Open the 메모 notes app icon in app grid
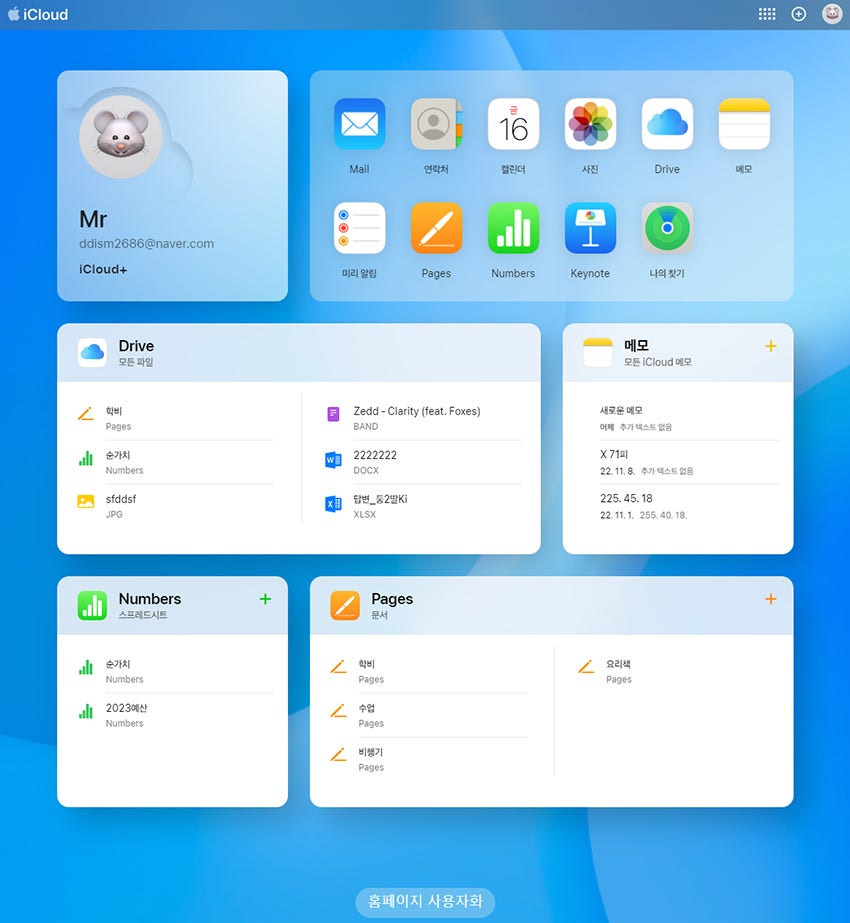This screenshot has height=923, width=850. coord(744,124)
